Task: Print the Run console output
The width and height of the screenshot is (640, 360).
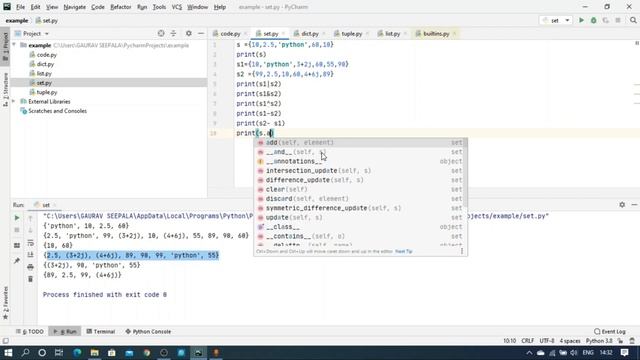Action: 31,267
